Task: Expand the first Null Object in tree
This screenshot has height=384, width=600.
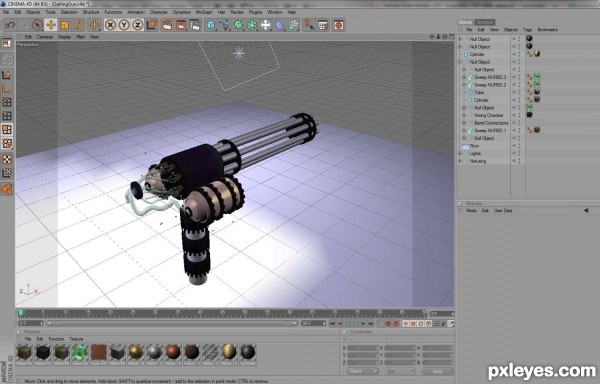Action: coord(460,39)
